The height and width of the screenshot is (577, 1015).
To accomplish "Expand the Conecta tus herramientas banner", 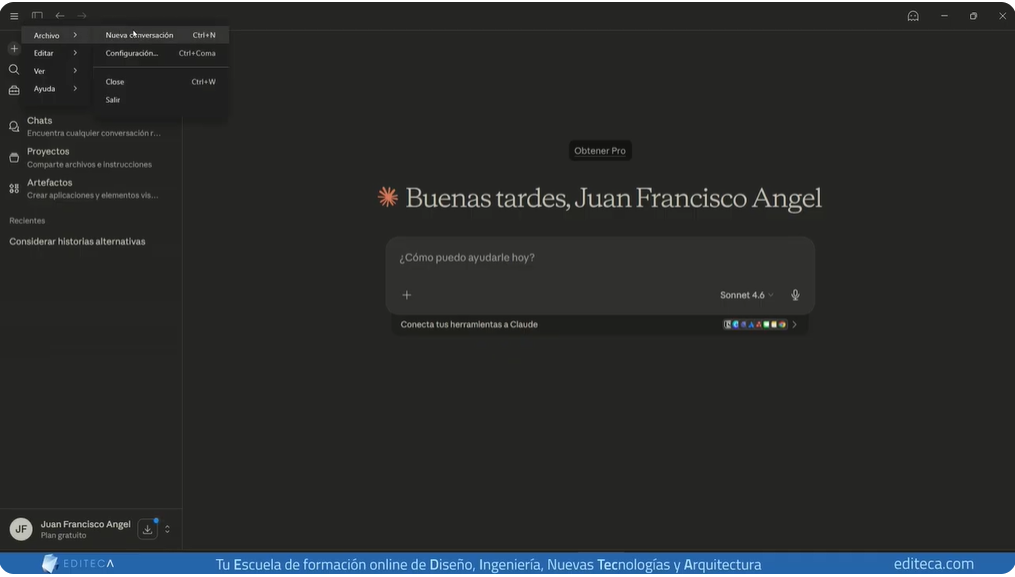I will (x=795, y=324).
